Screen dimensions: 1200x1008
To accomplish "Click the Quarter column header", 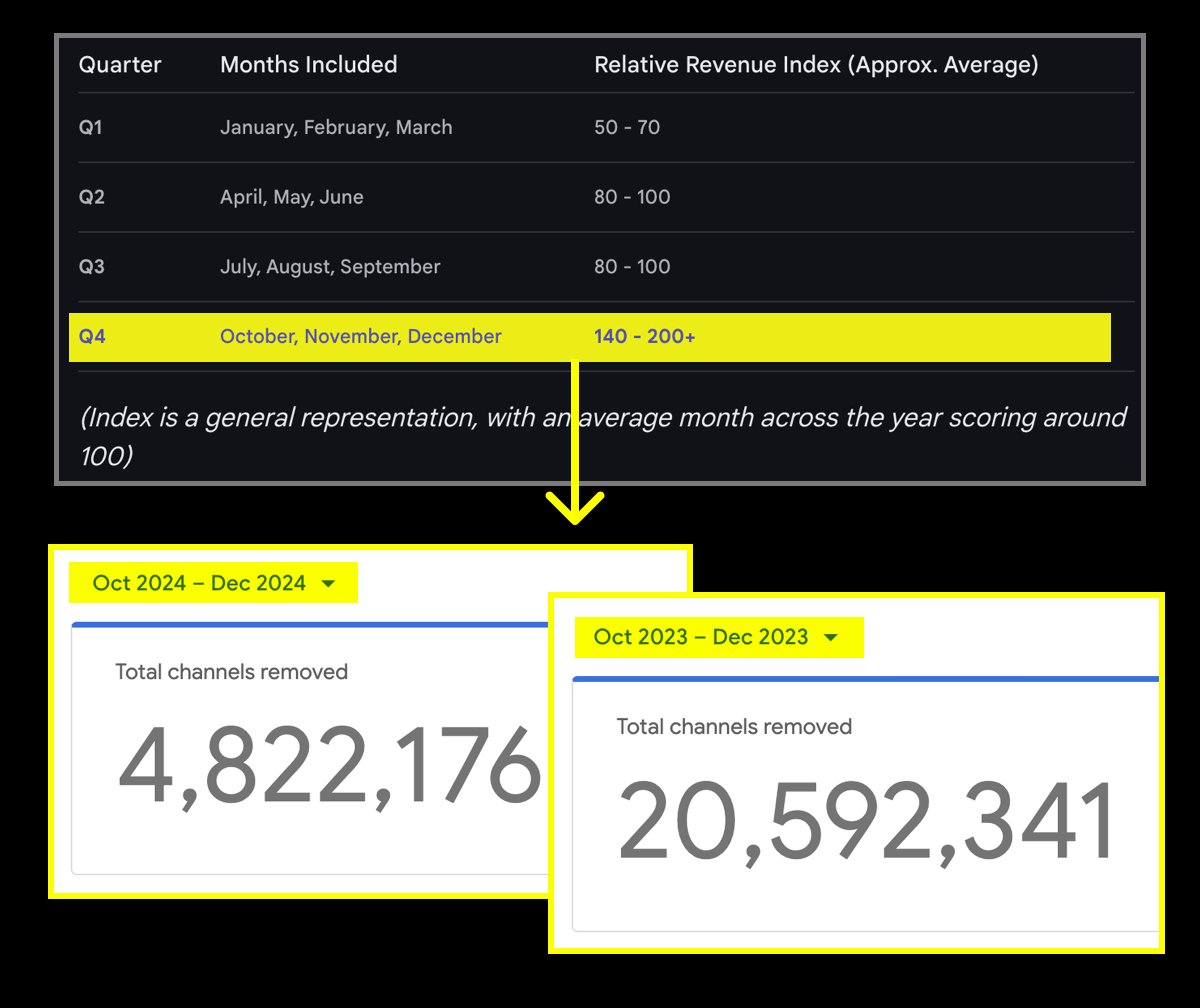I will (x=120, y=65).
